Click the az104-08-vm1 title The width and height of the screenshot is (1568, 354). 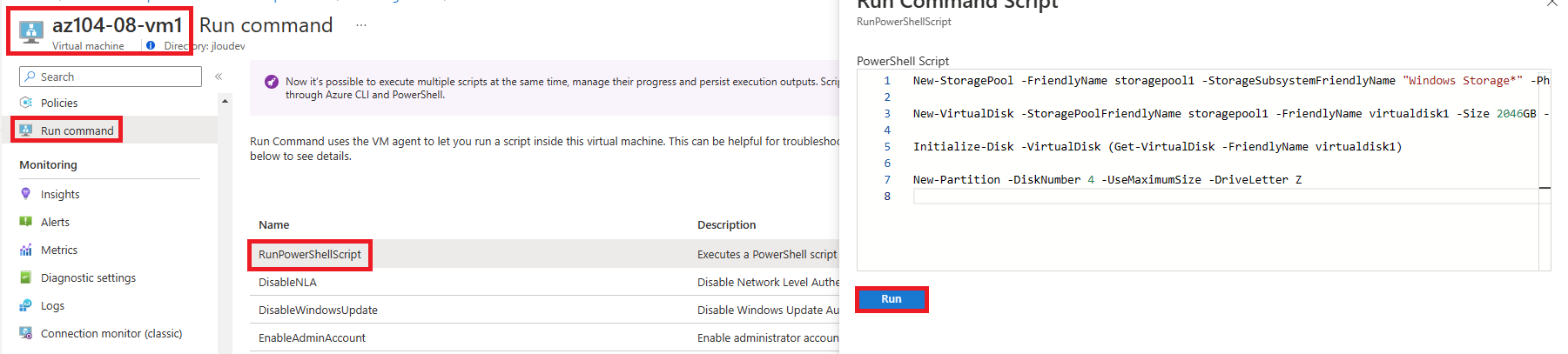tap(118, 25)
